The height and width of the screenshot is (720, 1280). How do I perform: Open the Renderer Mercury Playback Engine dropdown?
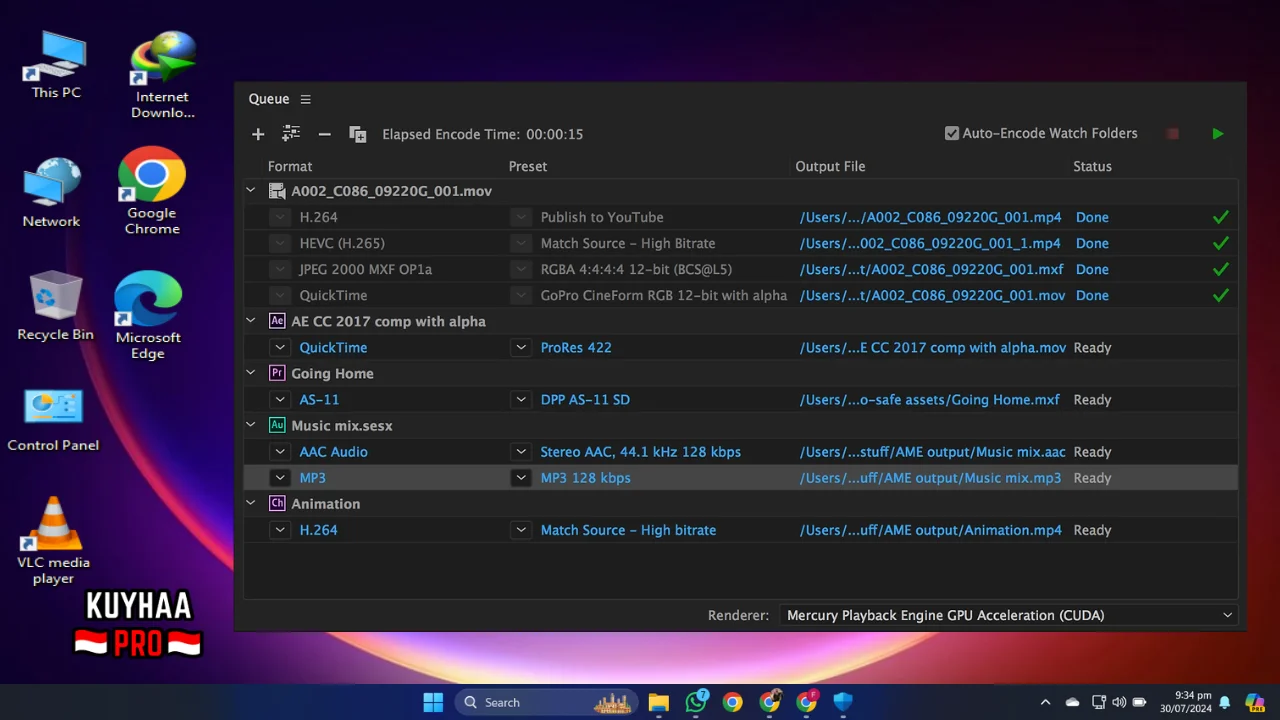[1009, 615]
